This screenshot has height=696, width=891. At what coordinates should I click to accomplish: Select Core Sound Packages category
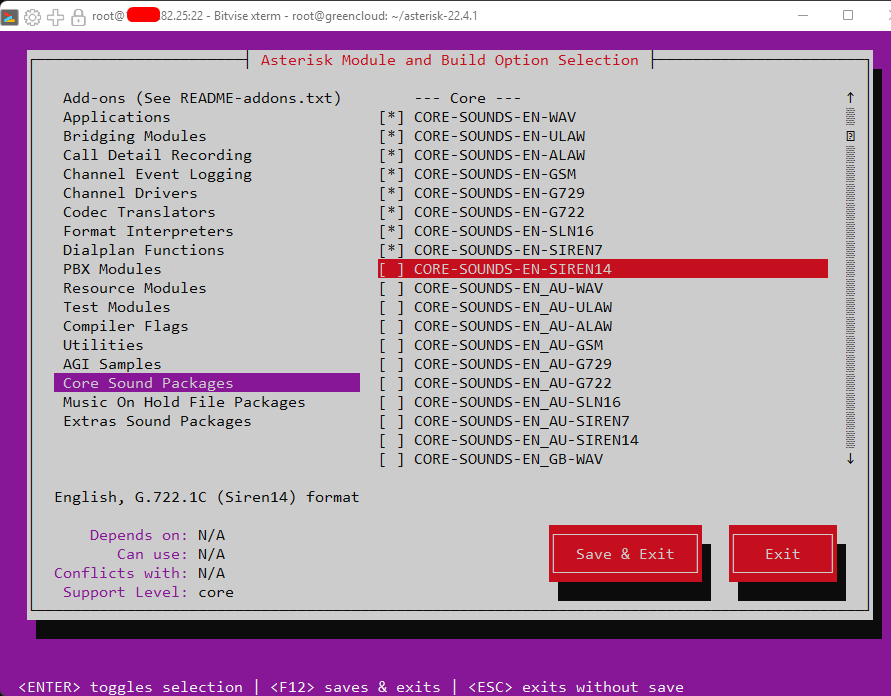[x=207, y=383]
